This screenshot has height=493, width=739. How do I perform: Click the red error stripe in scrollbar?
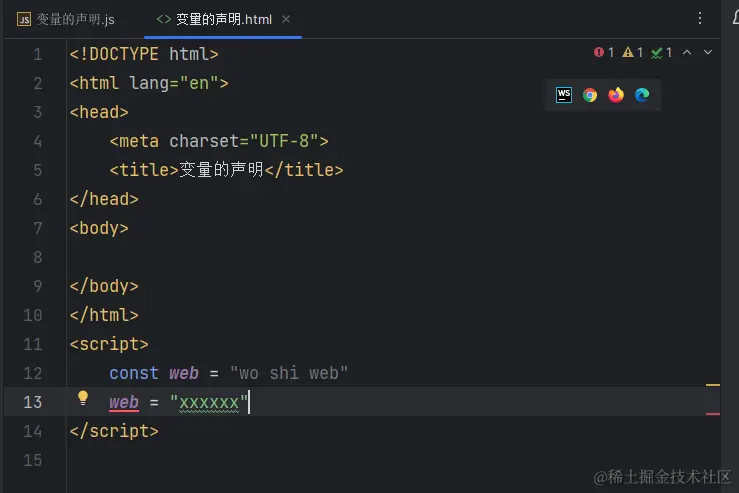coord(713,414)
